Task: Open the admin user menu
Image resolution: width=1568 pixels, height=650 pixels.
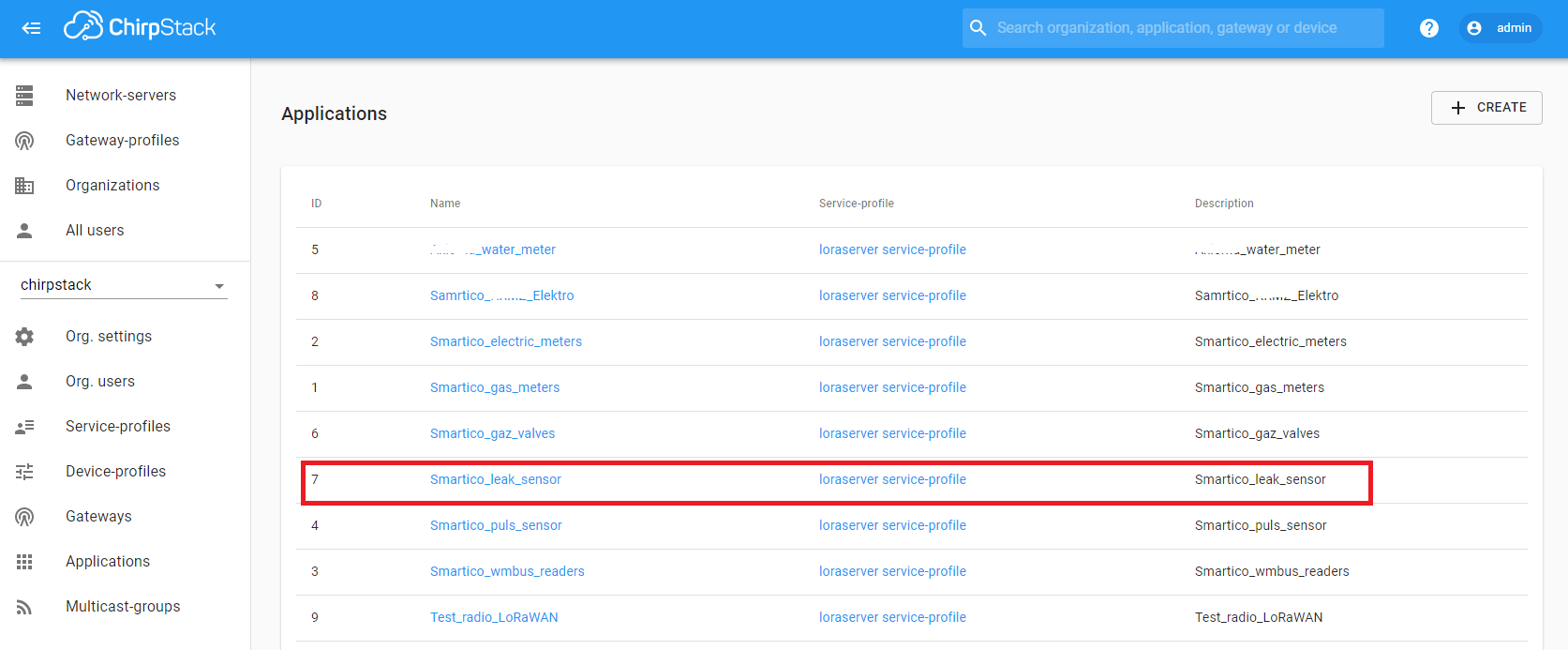Action: tap(1500, 28)
